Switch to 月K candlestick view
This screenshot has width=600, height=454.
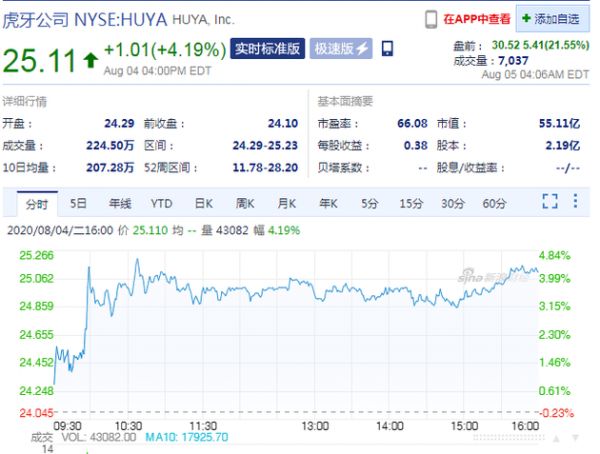pos(287,204)
